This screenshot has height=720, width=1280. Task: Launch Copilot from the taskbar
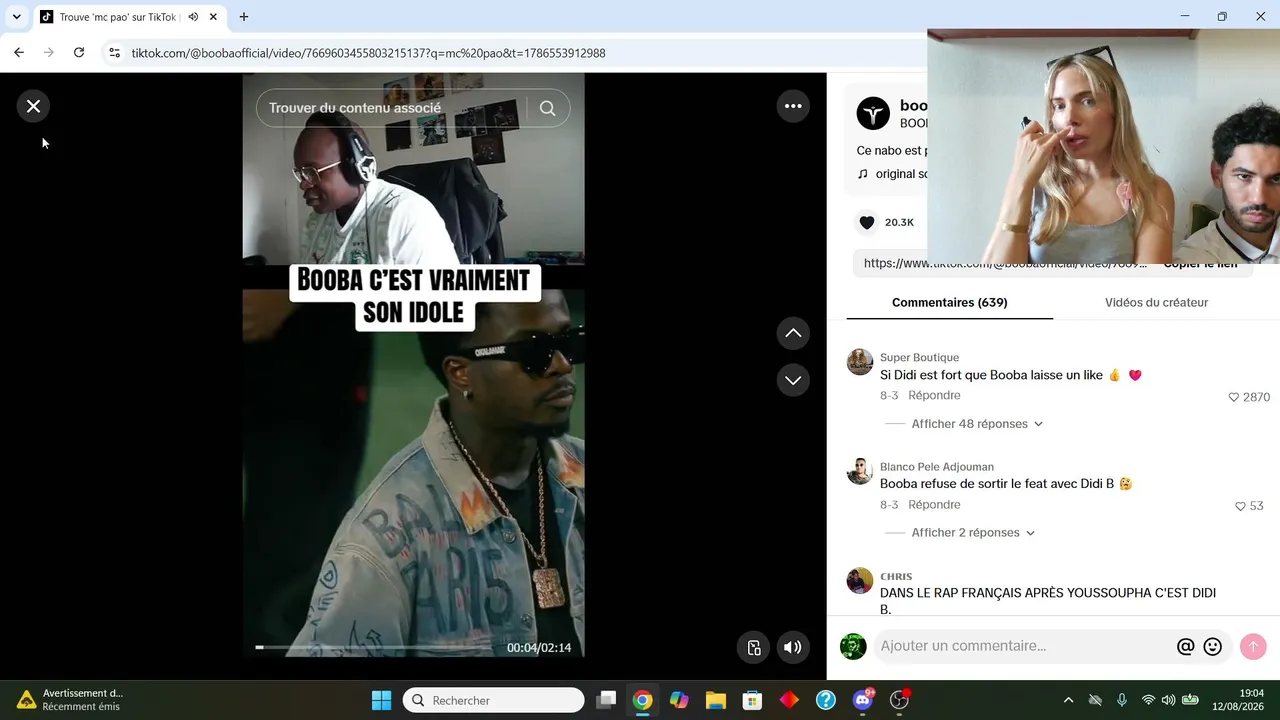(679, 700)
